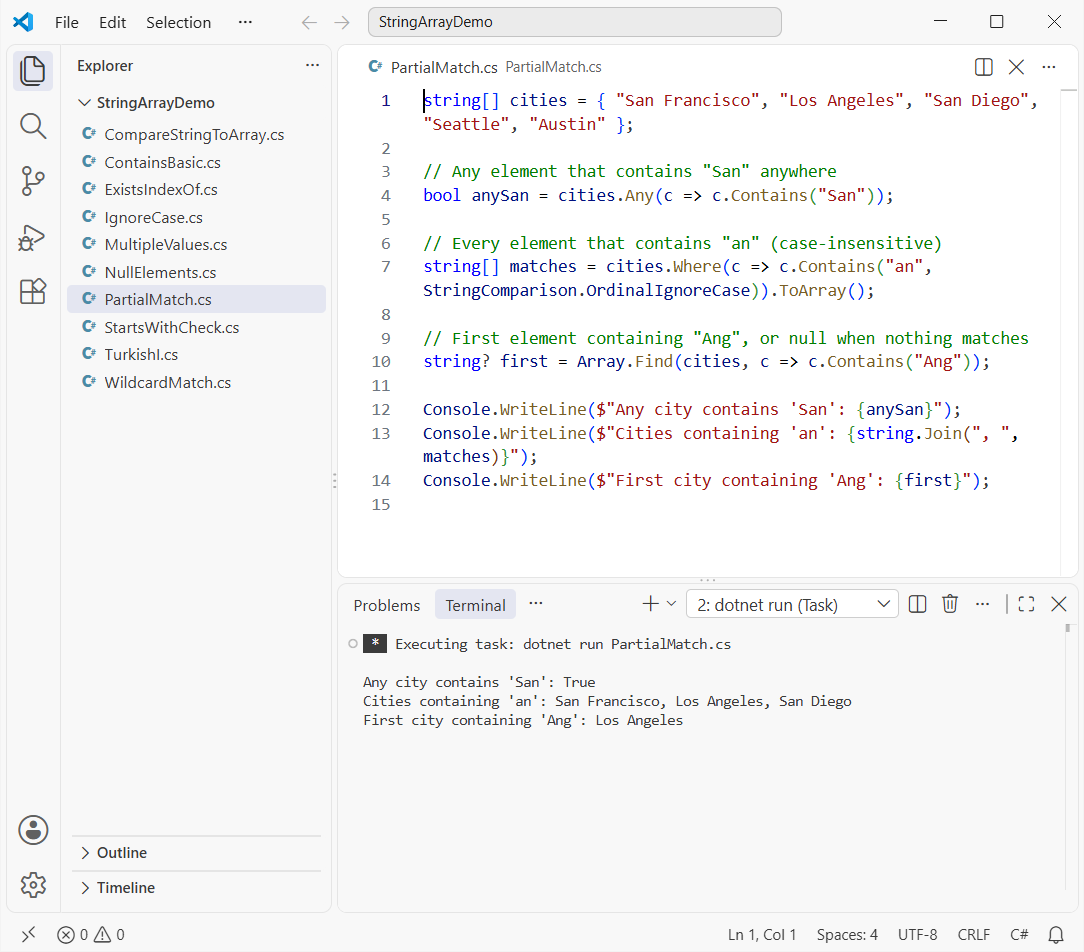Switch to the Terminal tab
This screenshot has width=1084, height=952.
[475, 605]
